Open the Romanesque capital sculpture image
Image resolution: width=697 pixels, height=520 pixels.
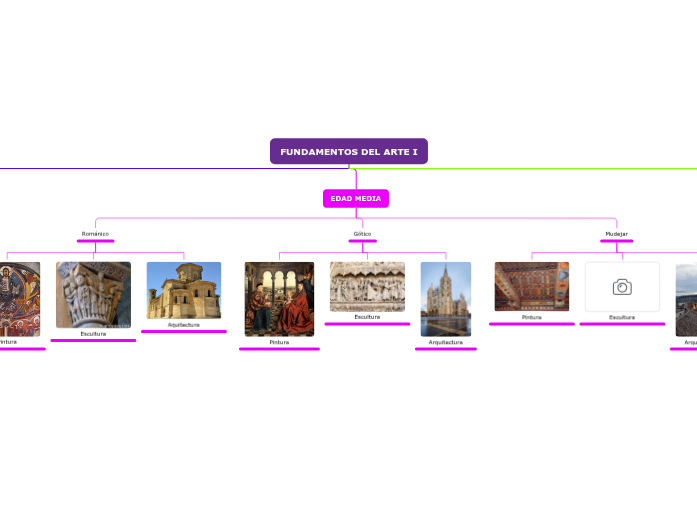point(93,295)
